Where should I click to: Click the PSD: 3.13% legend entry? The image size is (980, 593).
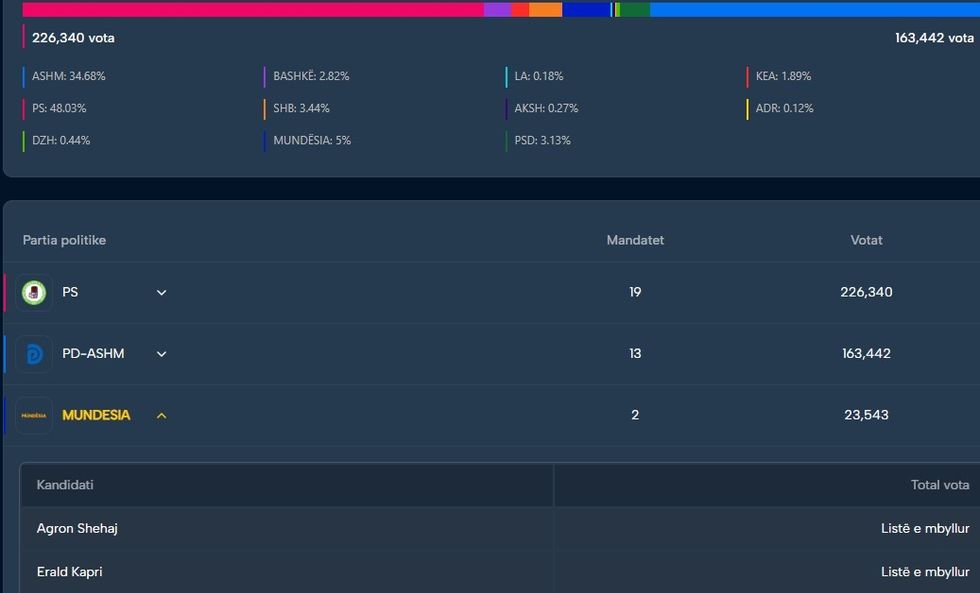click(x=542, y=140)
